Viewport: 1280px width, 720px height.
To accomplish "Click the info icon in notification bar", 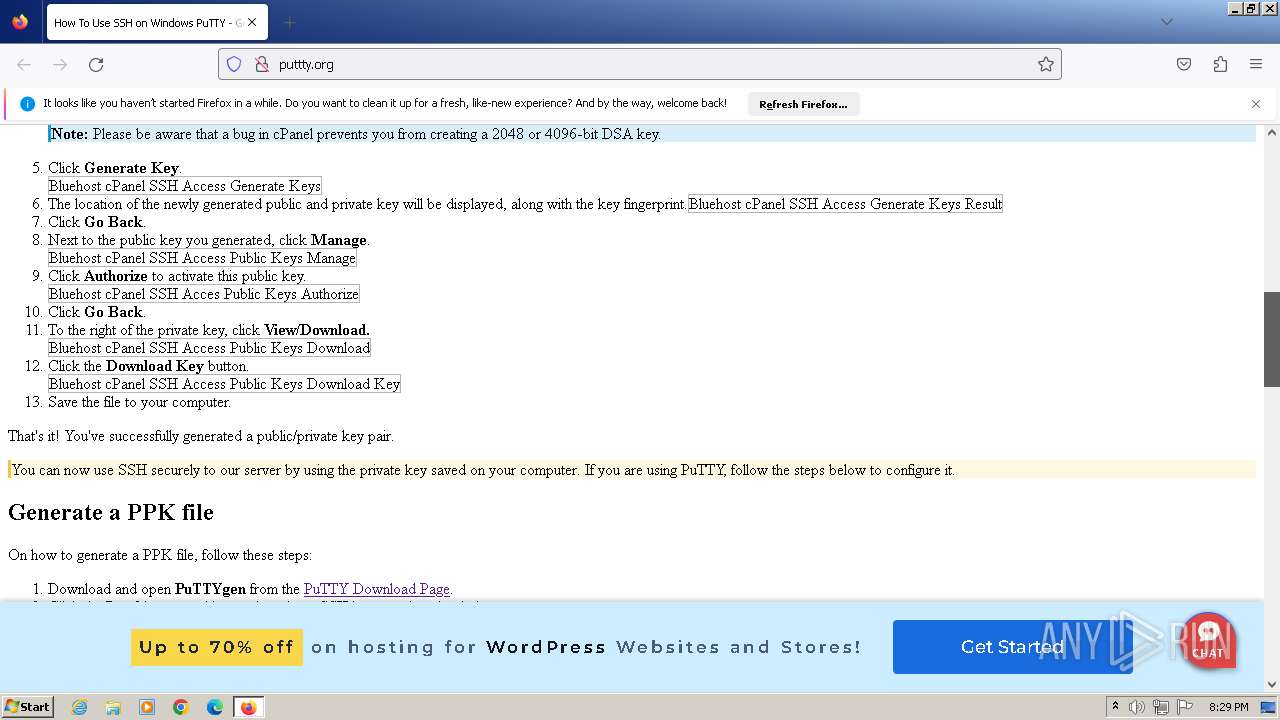I will pyautogui.click(x=28, y=104).
